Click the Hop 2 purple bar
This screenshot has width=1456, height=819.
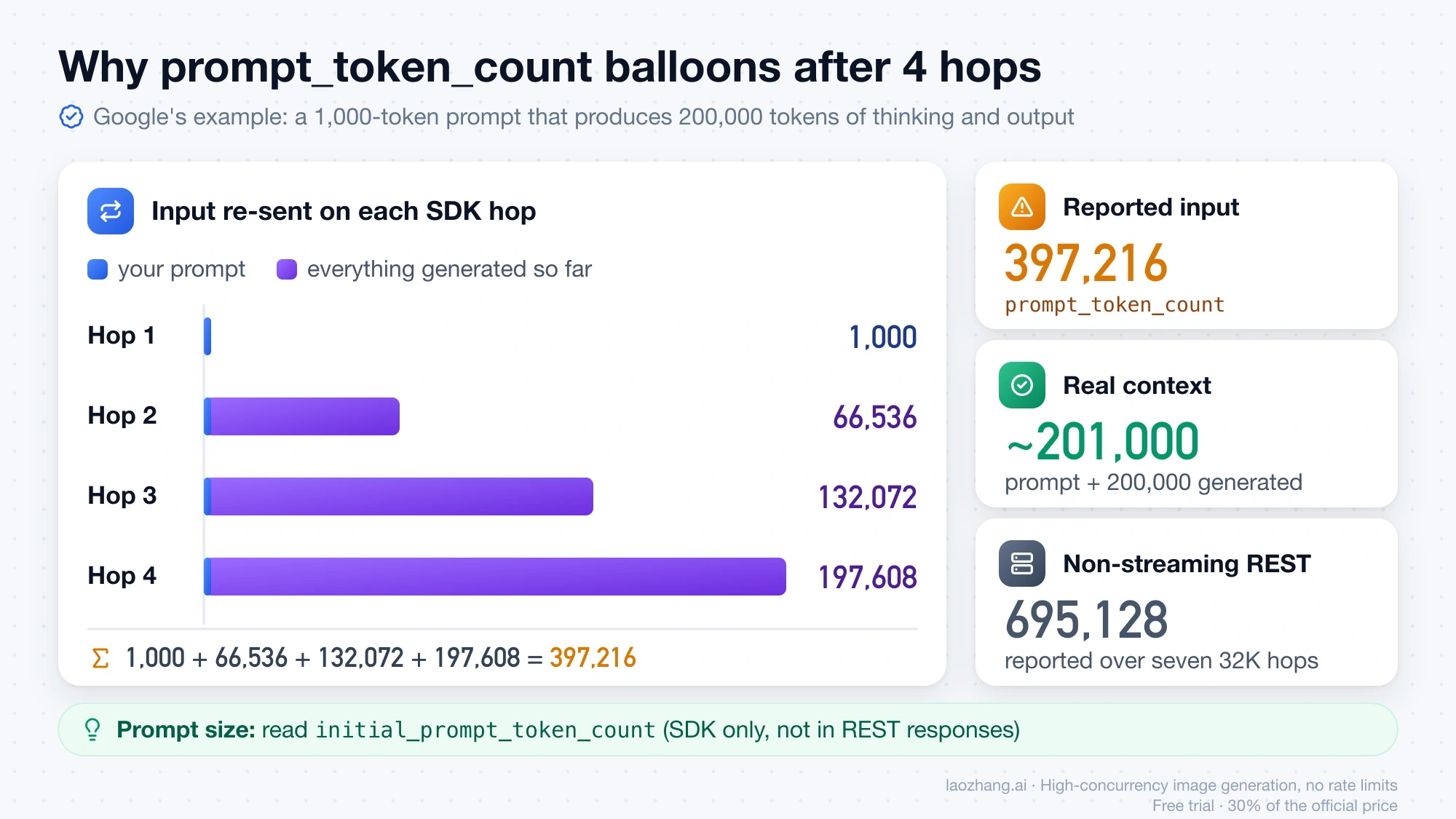pos(305,416)
